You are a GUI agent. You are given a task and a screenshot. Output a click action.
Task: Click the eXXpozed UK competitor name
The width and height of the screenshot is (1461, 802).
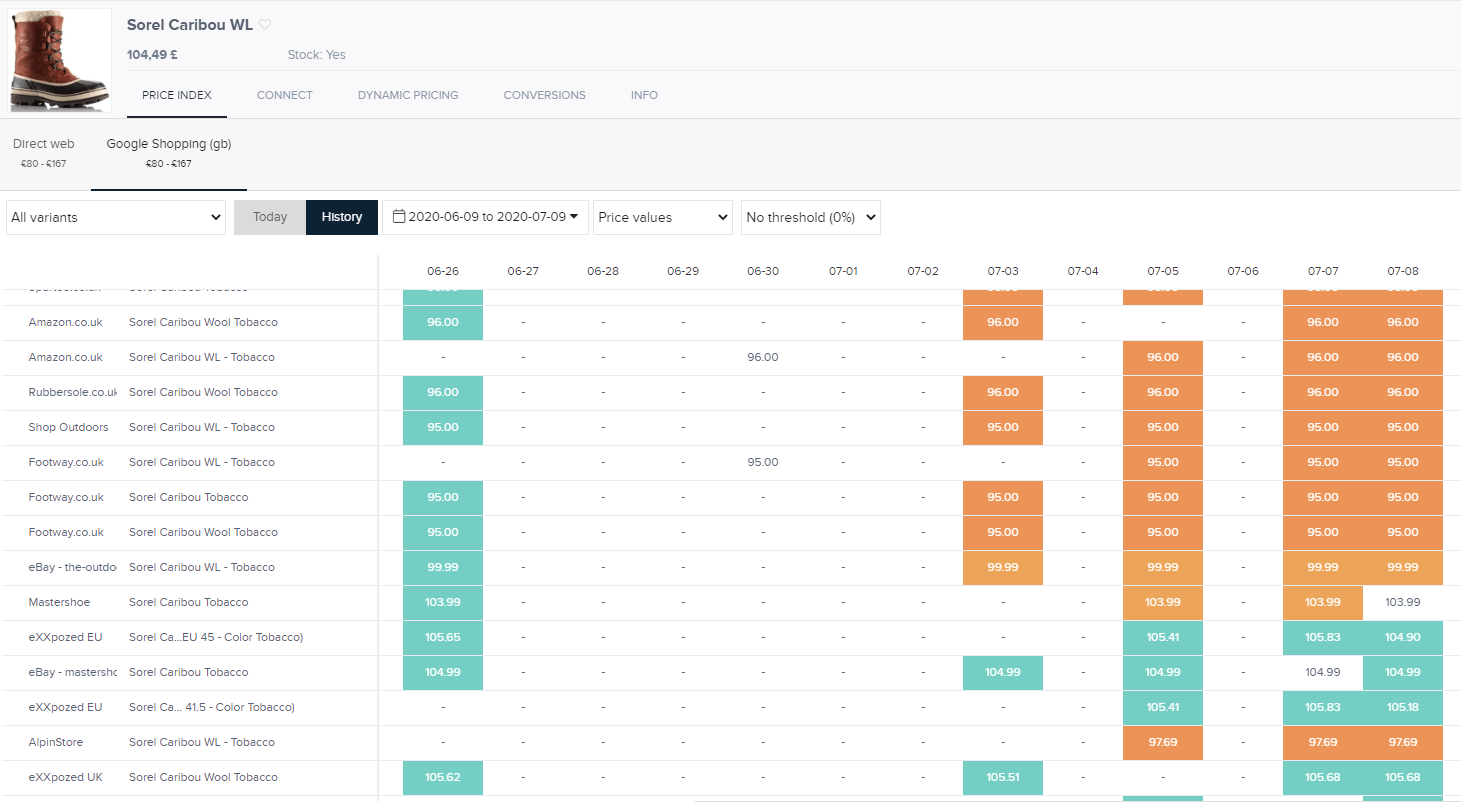click(x=66, y=777)
